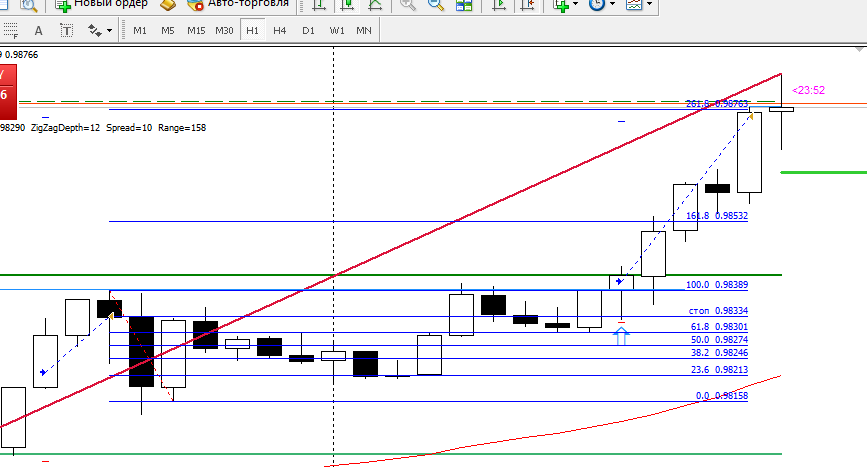This screenshot has width=867, height=467.
Task: Switch chart to bar chart type
Action: pos(319,6)
